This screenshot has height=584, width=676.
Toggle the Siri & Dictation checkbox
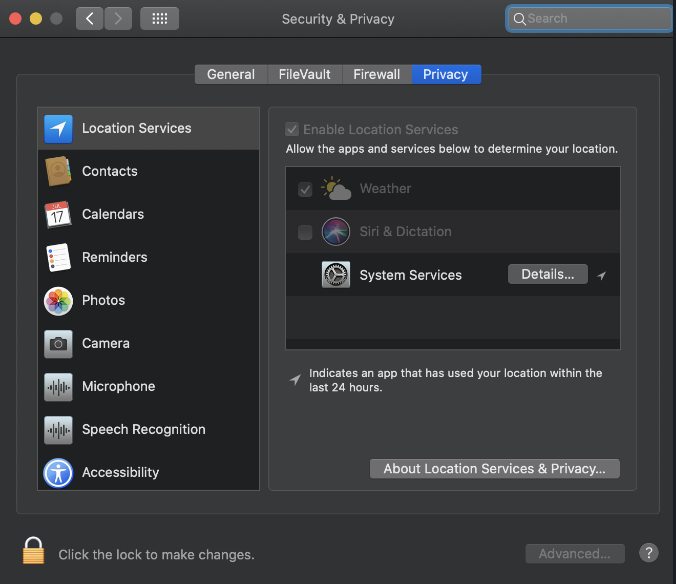[305, 232]
